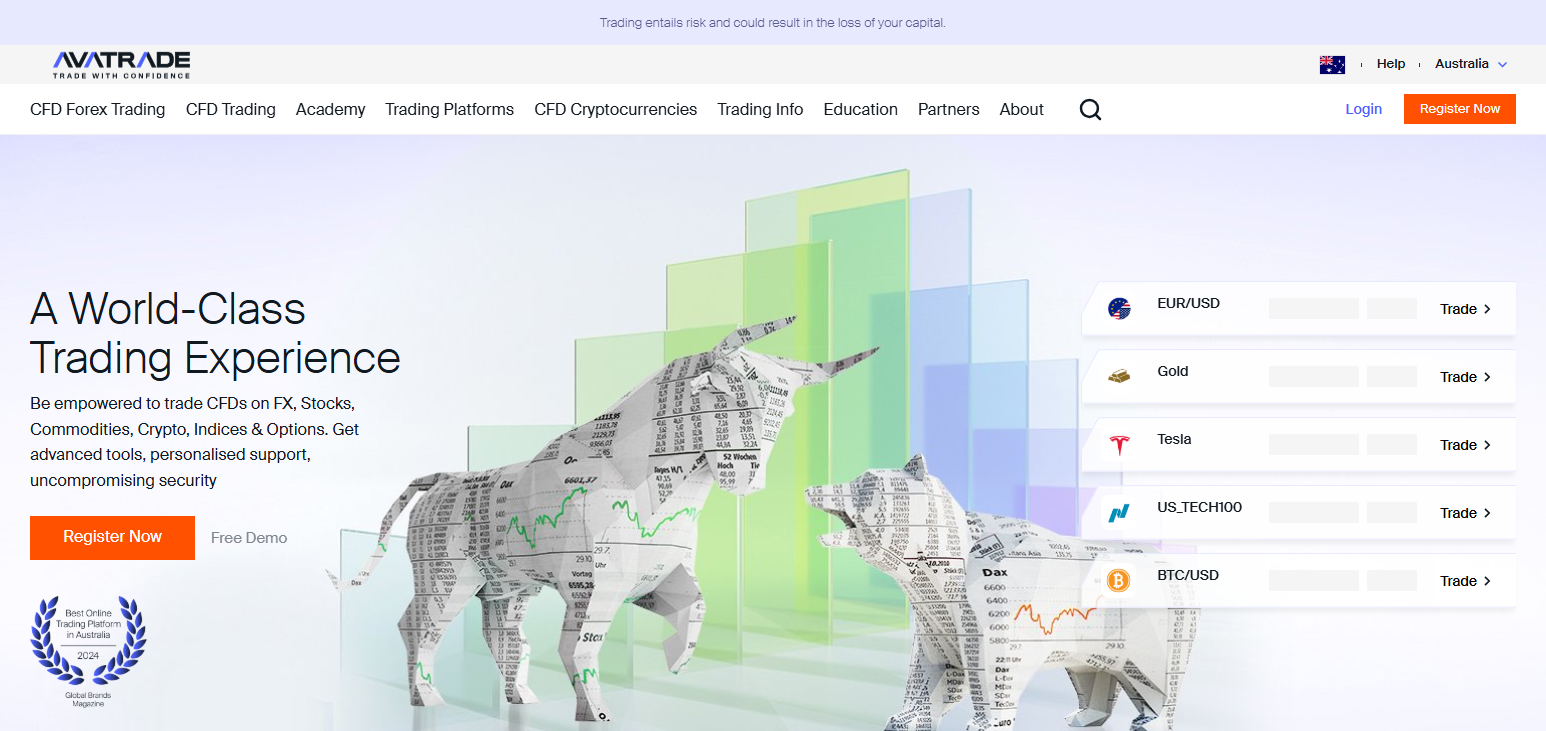The width and height of the screenshot is (1546, 731).
Task: Click the Tesla logo icon
Action: [x=1119, y=445]
